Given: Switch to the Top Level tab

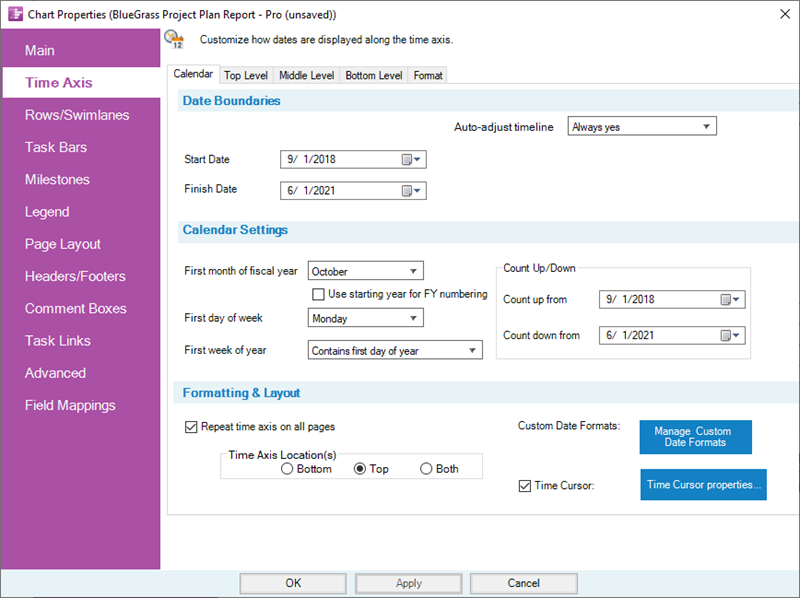Looking at the screenshot, I should point(246,75).
